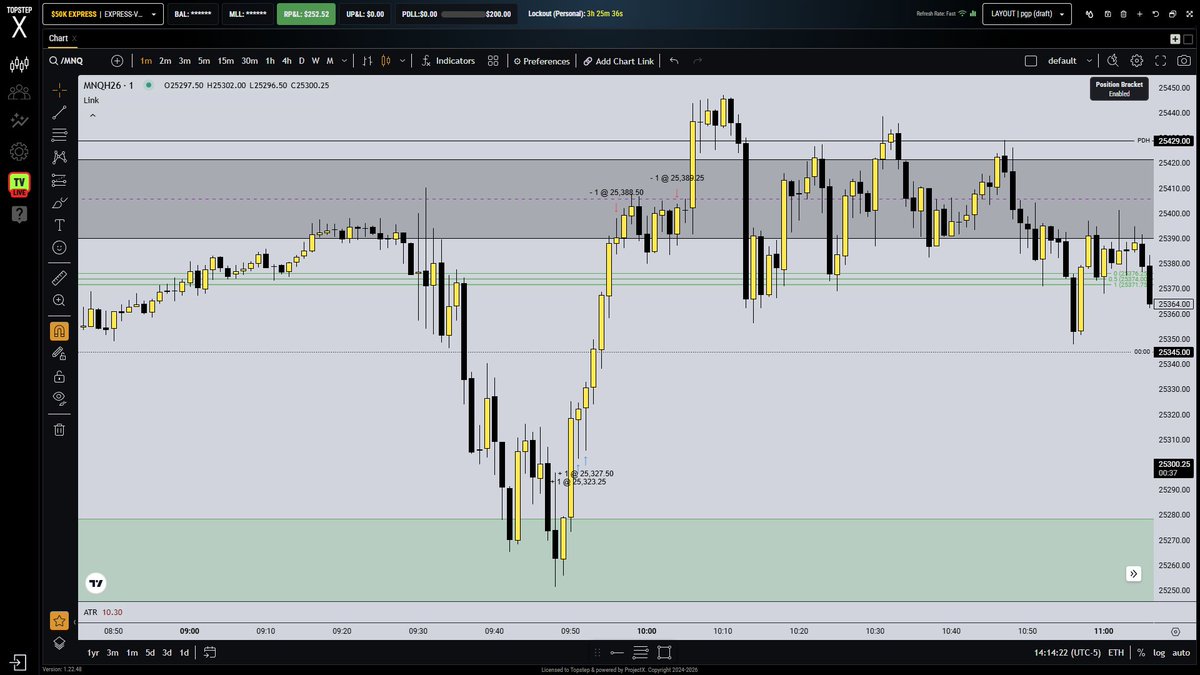Expand more timeframes chevron
Image resolution: width=1200 pixels, height=675 pixels.
point(346,61)
